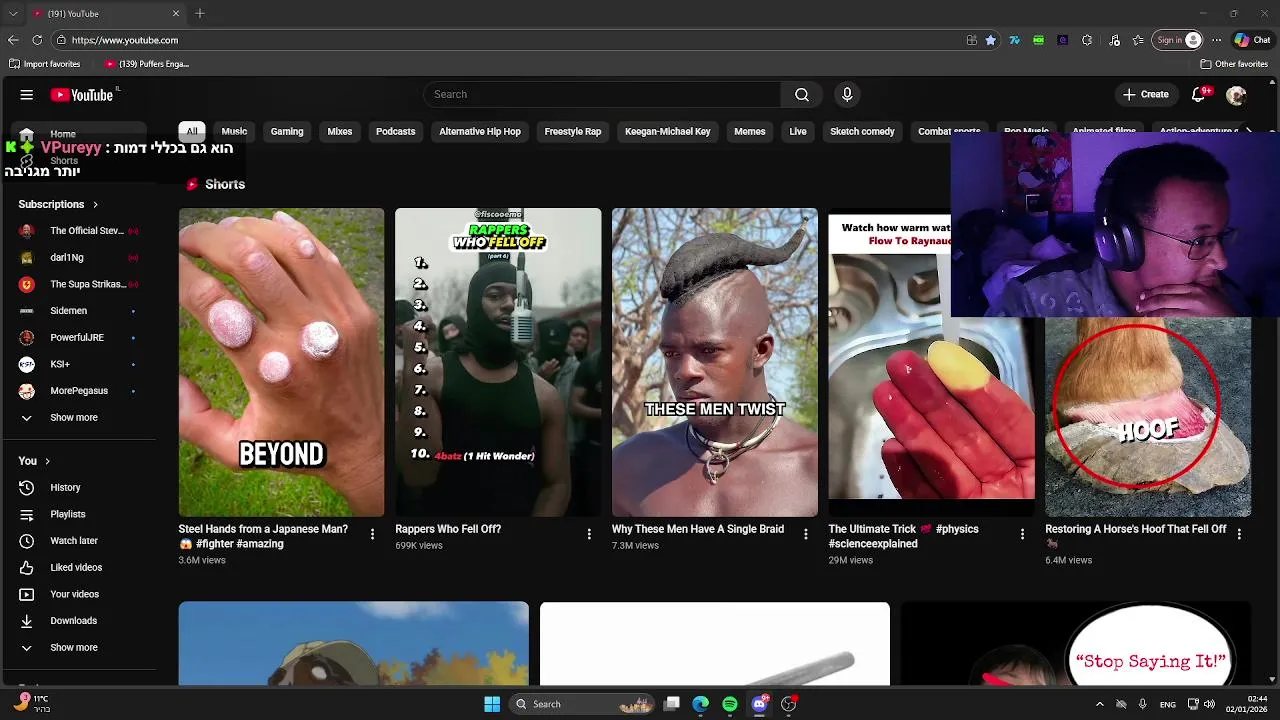
Task: Select the Music filter chip
Action: 234,132
